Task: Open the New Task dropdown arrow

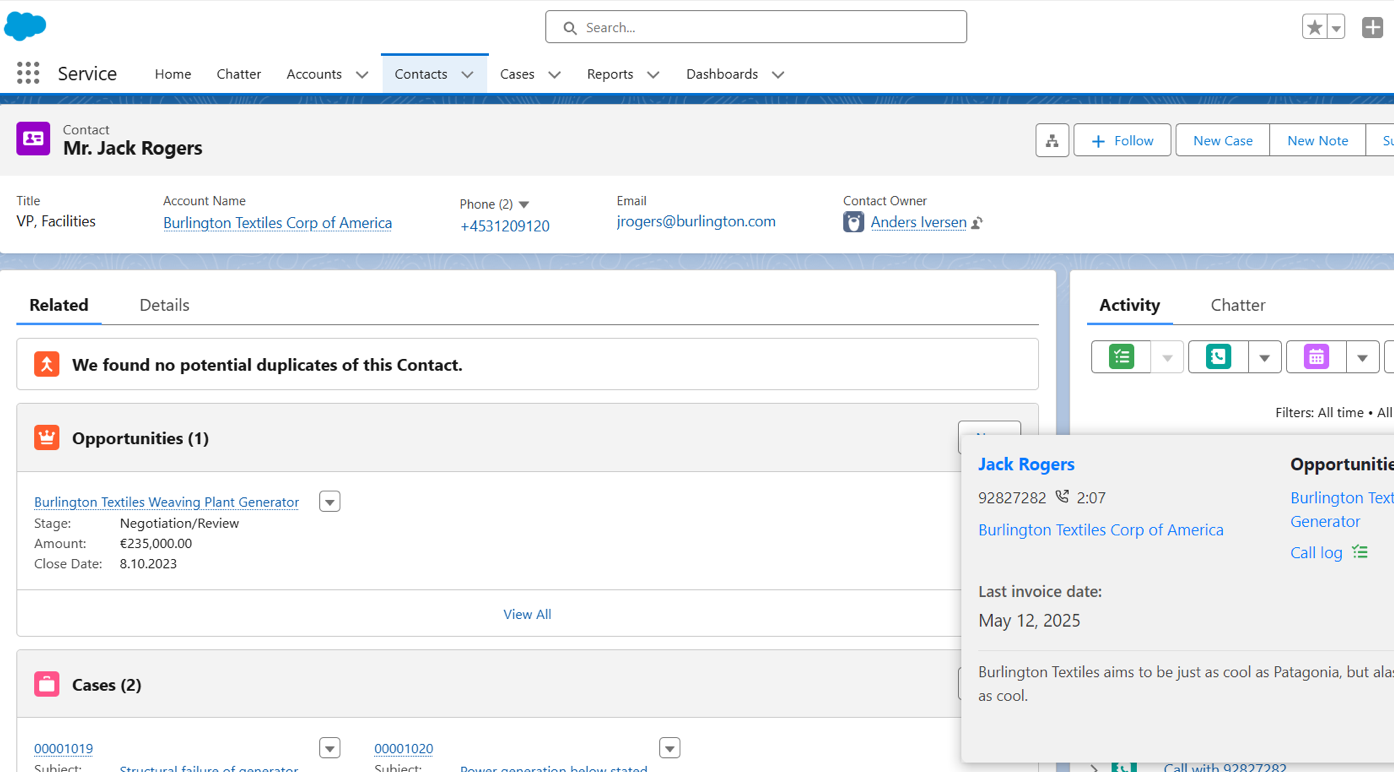Action: [x=1167, y=357]
